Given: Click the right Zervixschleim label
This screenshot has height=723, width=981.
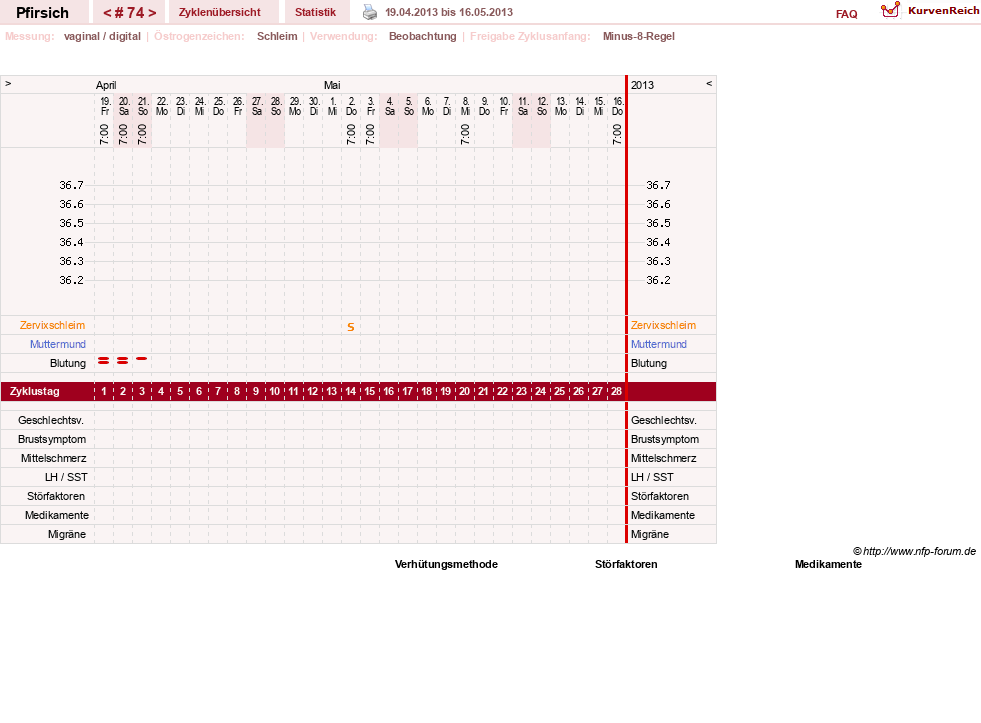Looking at the screenshot, I should click(x=663, y=325).
